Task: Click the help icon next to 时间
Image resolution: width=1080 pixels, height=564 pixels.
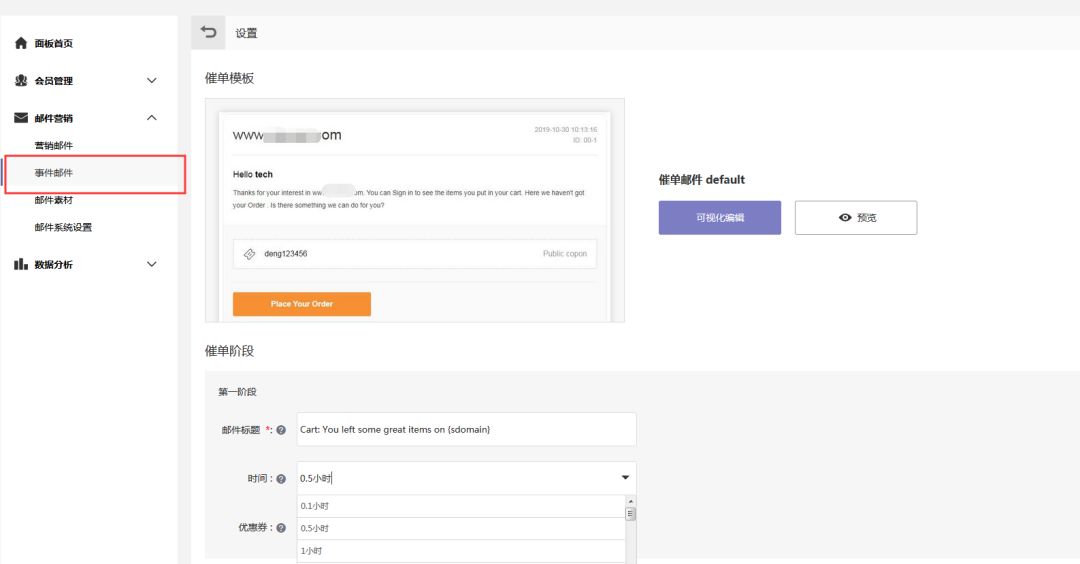Action: (x=281, y=479)
